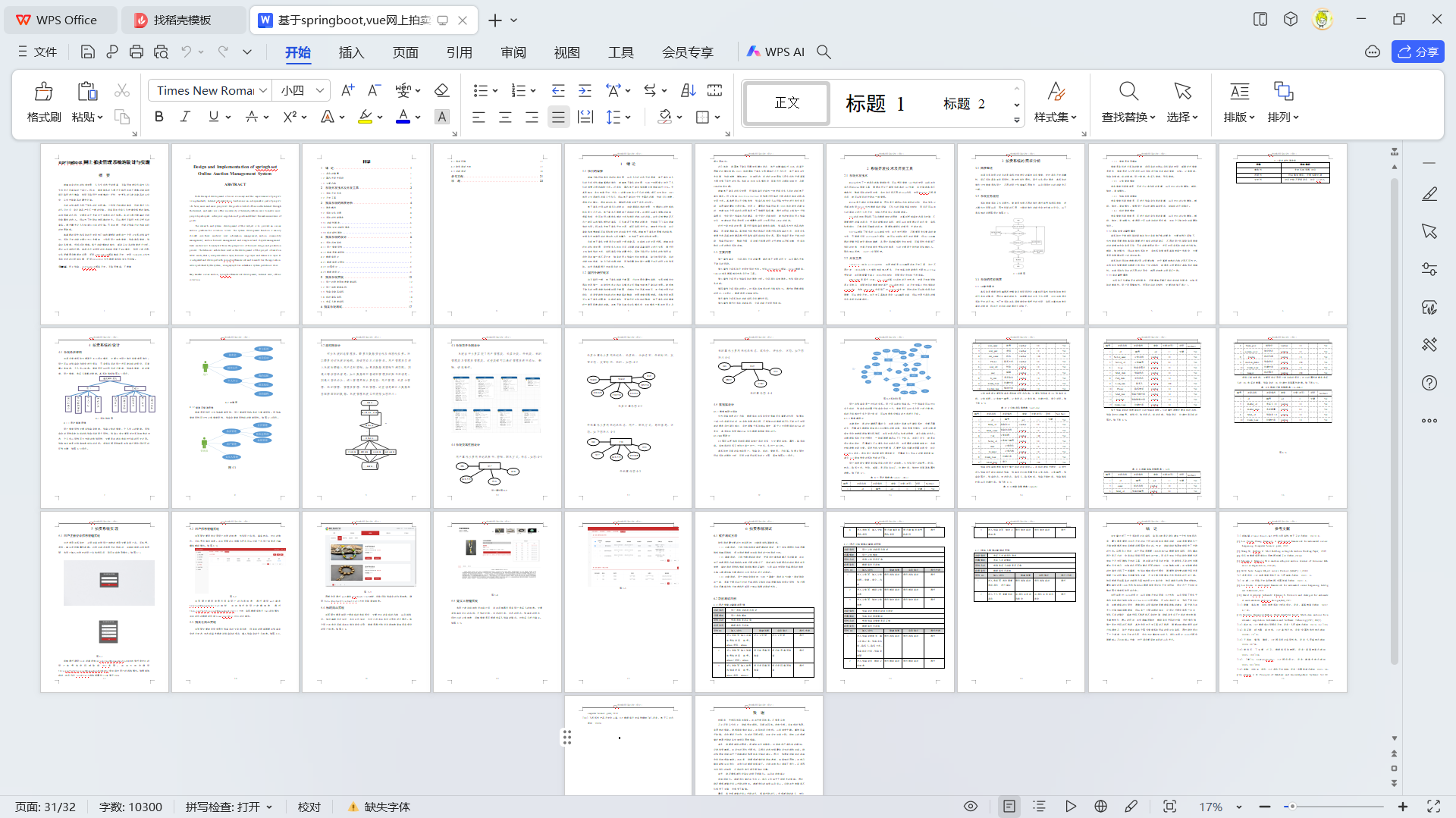1456x818 pixels.
Task: Toggle Italic formatting
Action: [x=185, y=117]
